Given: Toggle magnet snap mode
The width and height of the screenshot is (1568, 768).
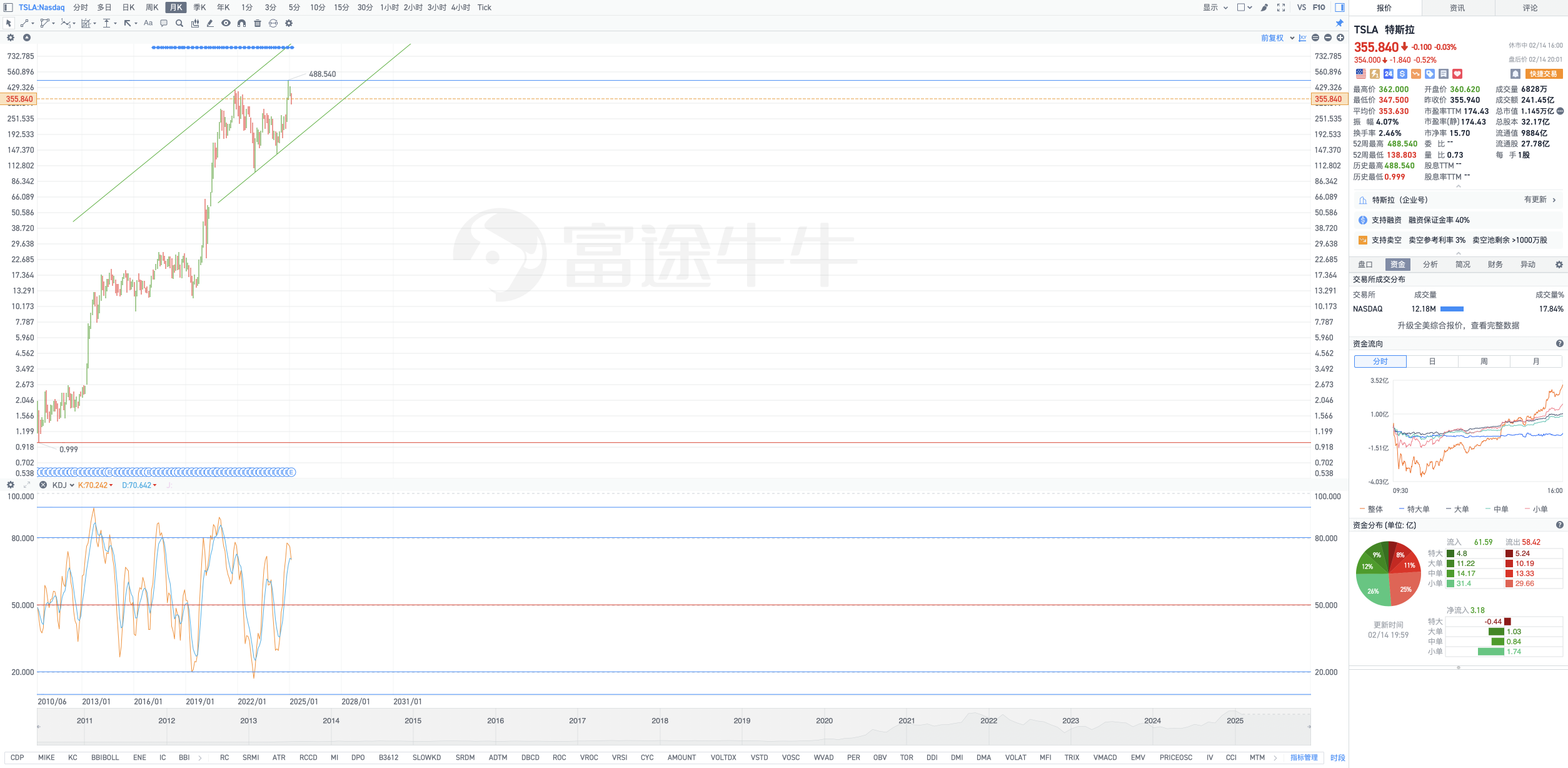Looking at the screenshot, I should [x=241, y=23].
